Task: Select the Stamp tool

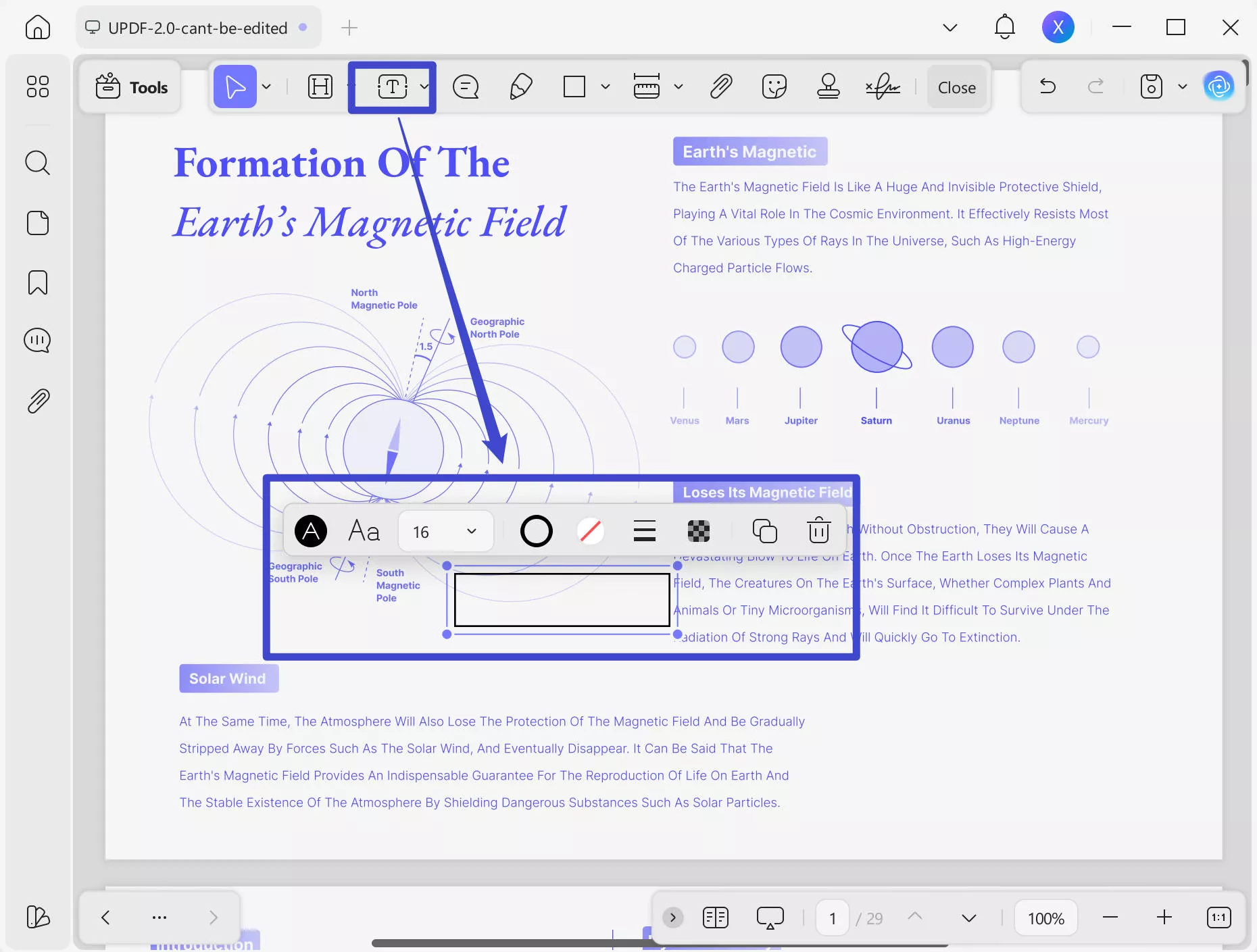Action: coord(829,86)
